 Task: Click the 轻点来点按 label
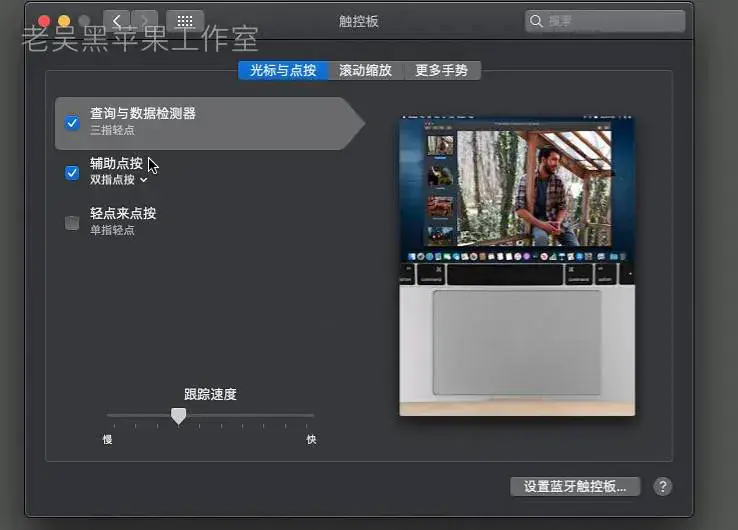pos(123,213)
